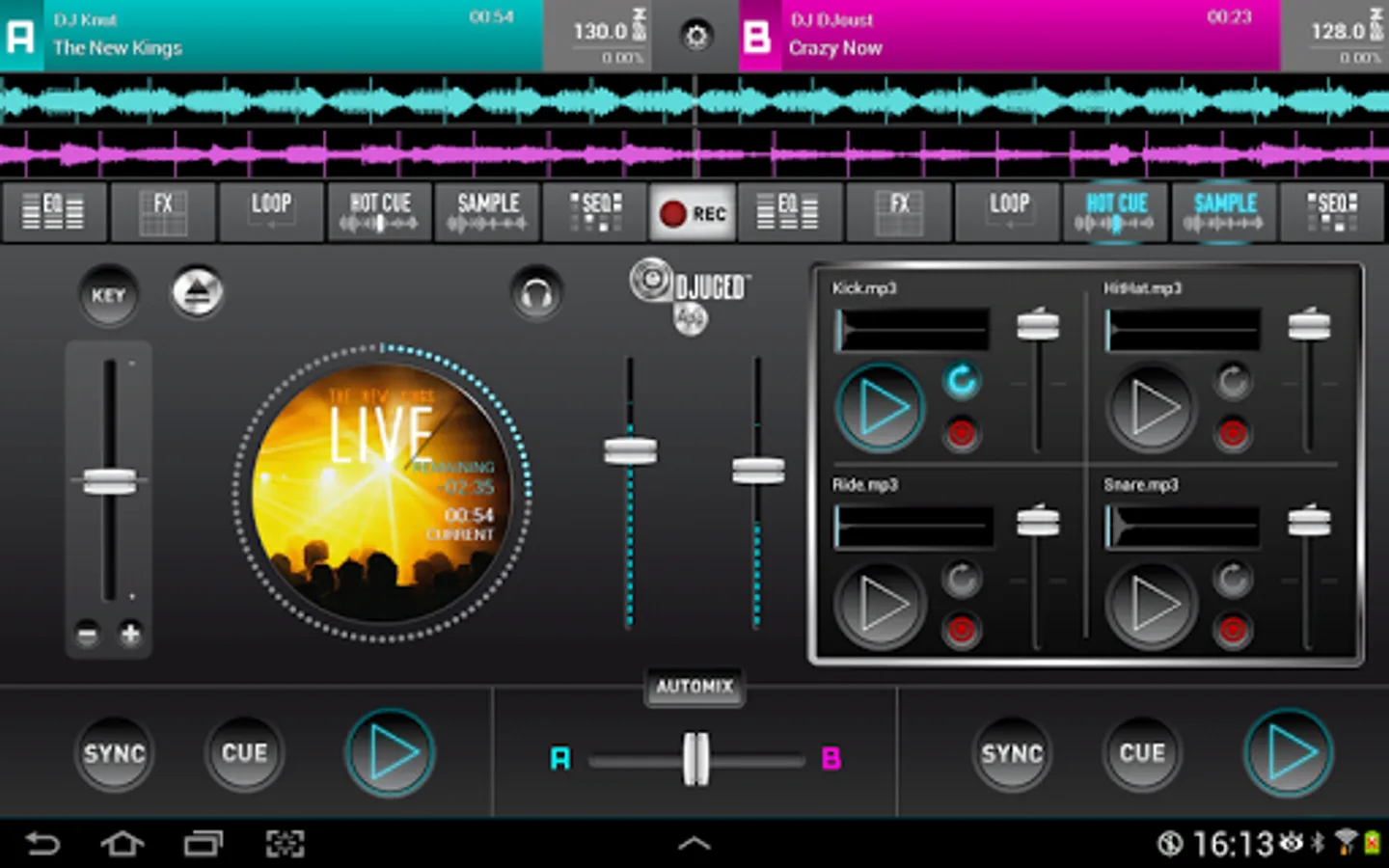The height and width of the screenshot is (868, 1389).
Task: Eject the track on deck A
Action: 198,293
